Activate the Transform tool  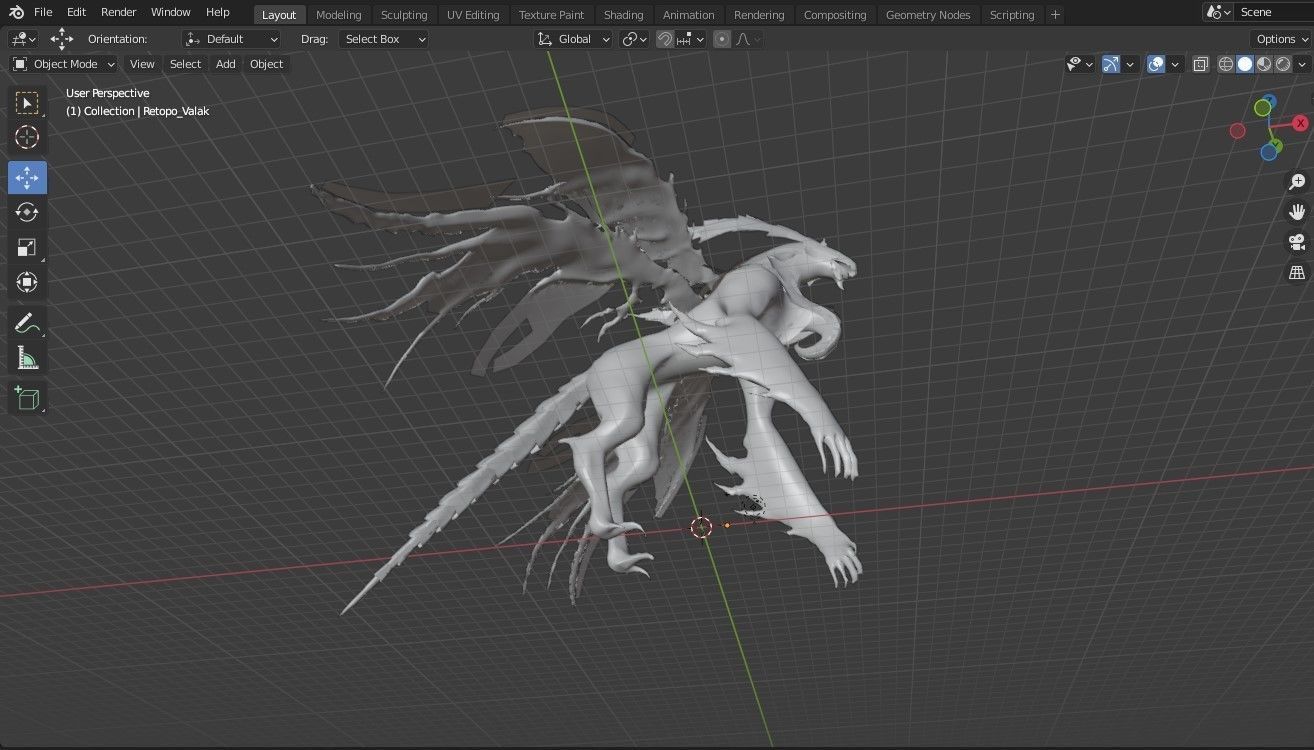[x=27, y=283]
